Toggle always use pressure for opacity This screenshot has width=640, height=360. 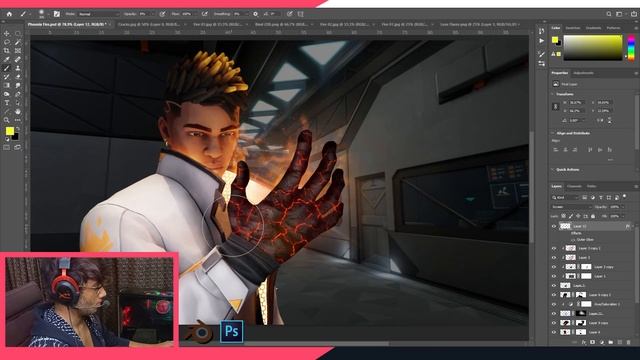pyautogui.click(x=162, y=14)
